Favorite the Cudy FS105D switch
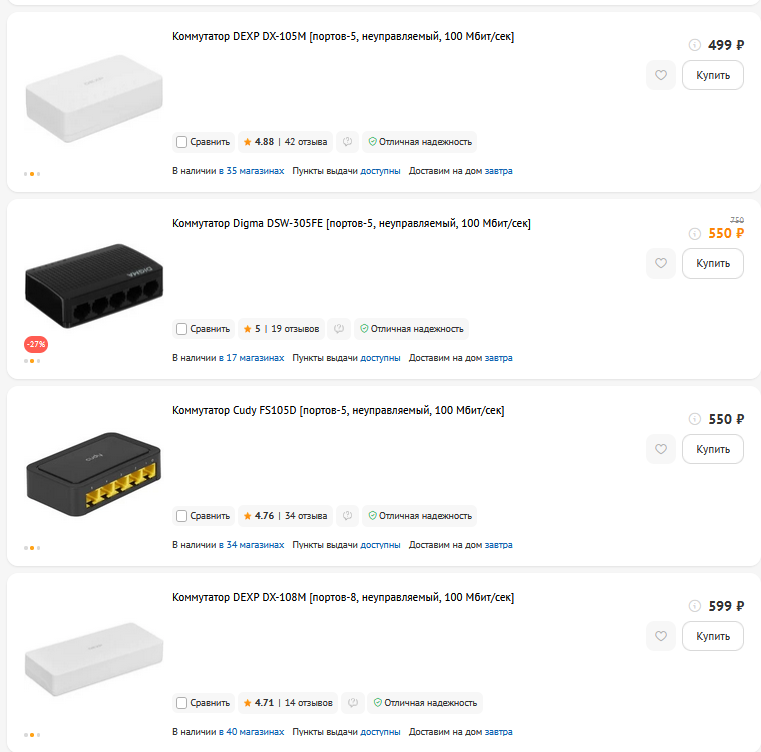761x752 pixels. pos(661,449)
